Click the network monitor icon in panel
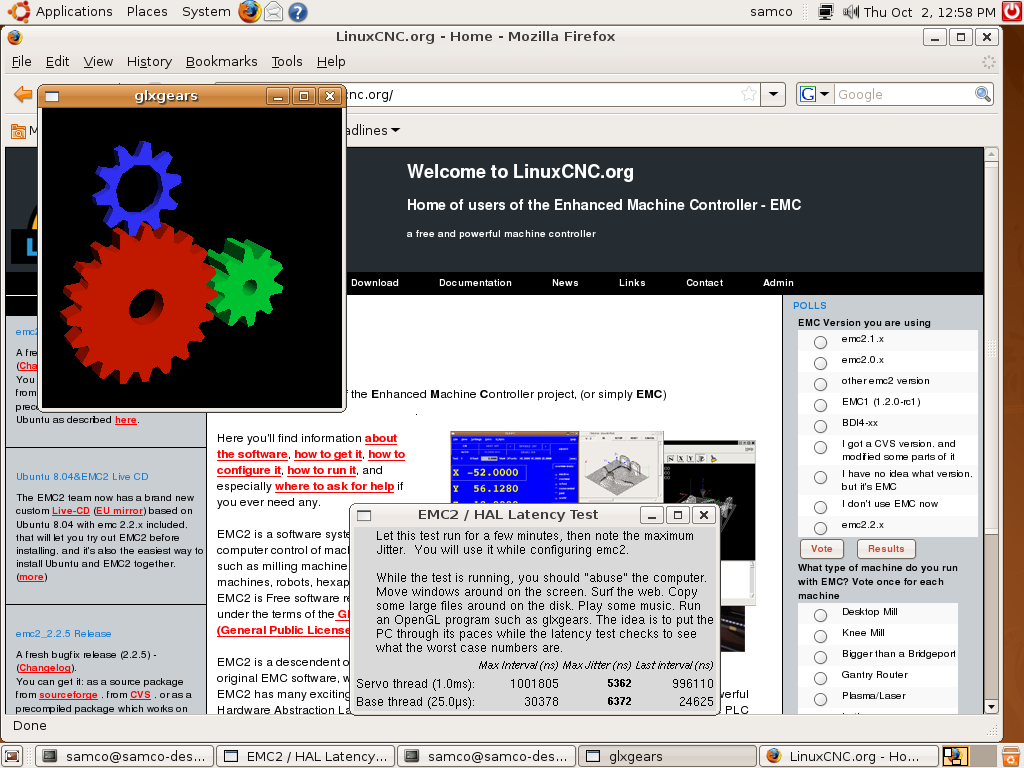Screen dimensions: 1024x768 (826, 12)
